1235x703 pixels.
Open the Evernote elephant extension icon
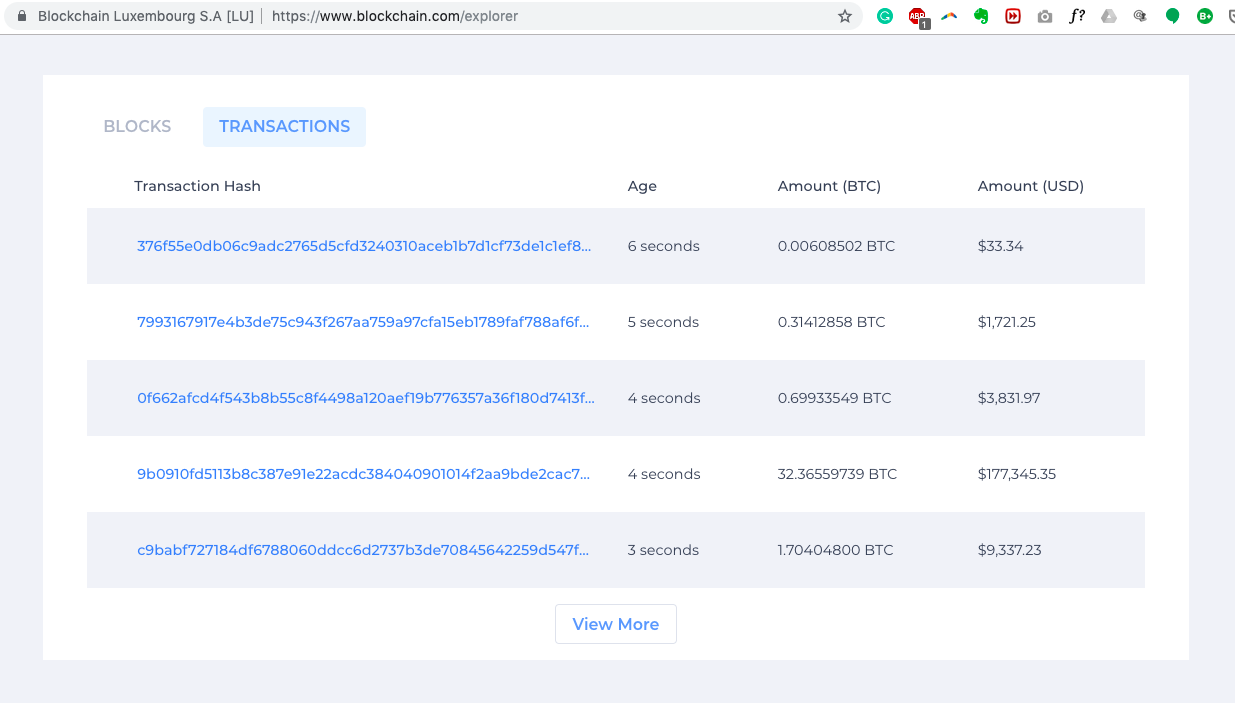(x=981, y=16)
